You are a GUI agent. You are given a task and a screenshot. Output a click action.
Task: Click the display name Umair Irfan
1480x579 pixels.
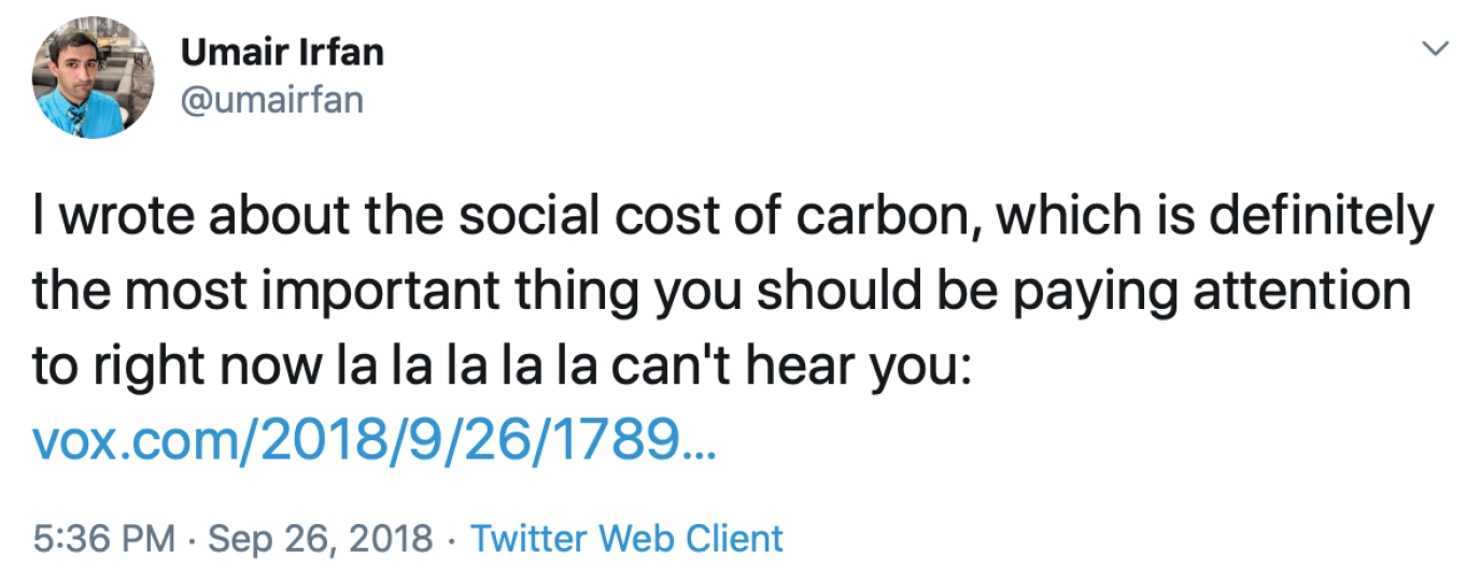pyautogui.click(x=282, y=52)
